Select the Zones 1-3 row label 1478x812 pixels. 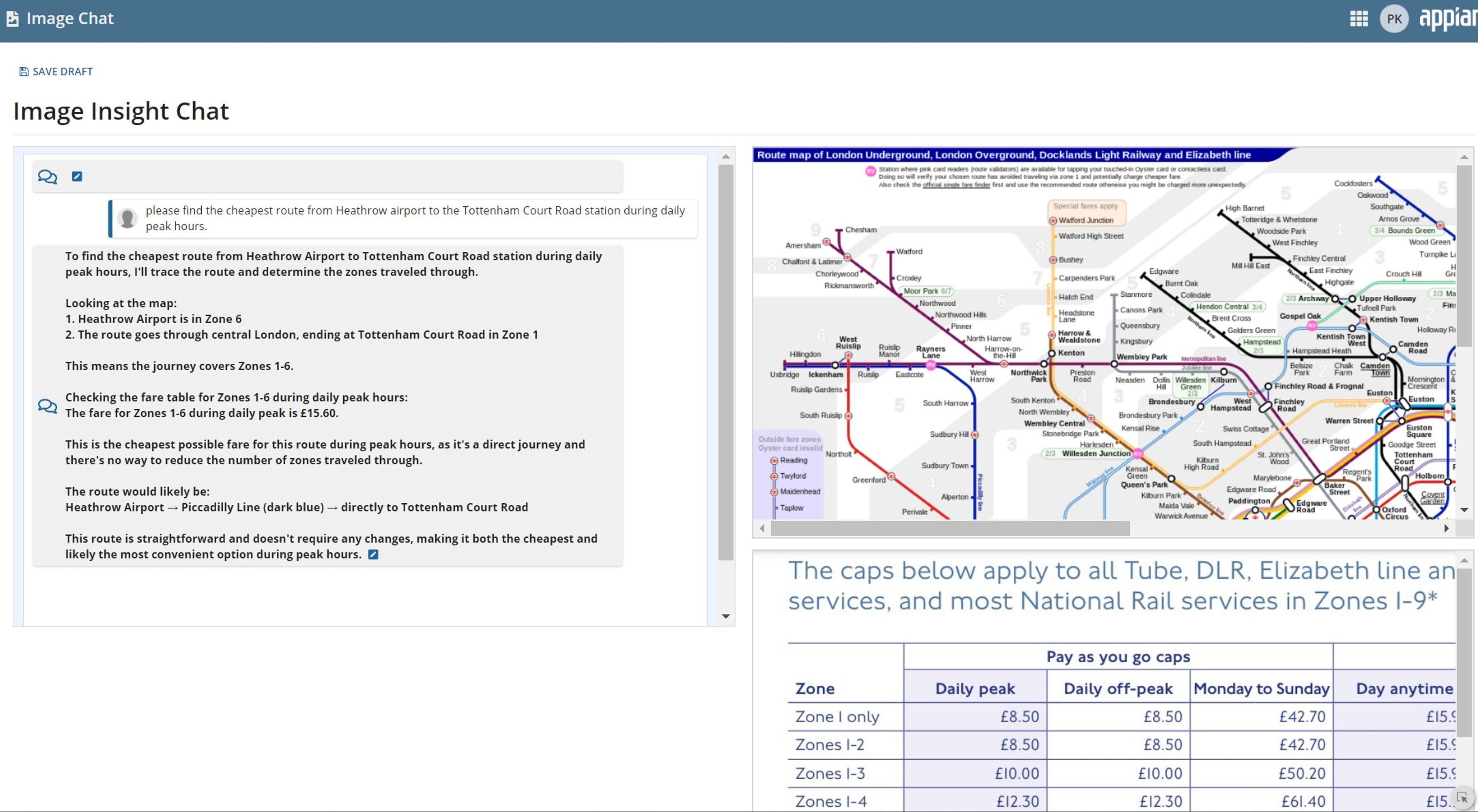830,774
